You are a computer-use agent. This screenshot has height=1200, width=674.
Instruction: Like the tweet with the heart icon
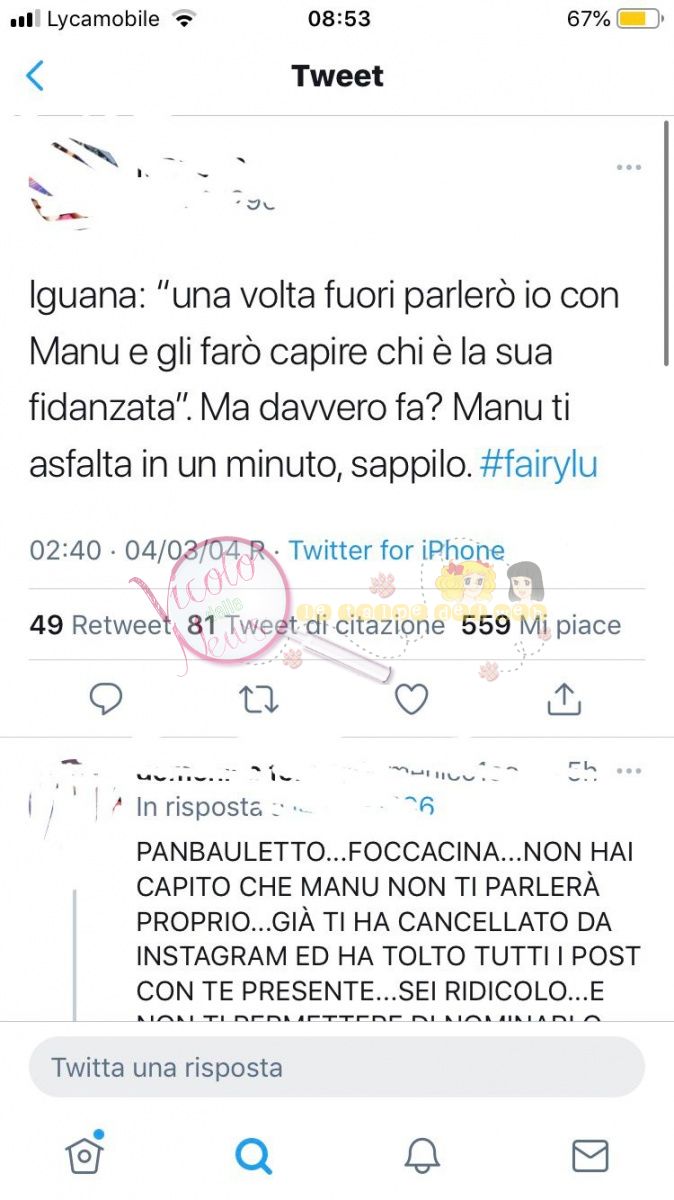click(x=411, y=699)
